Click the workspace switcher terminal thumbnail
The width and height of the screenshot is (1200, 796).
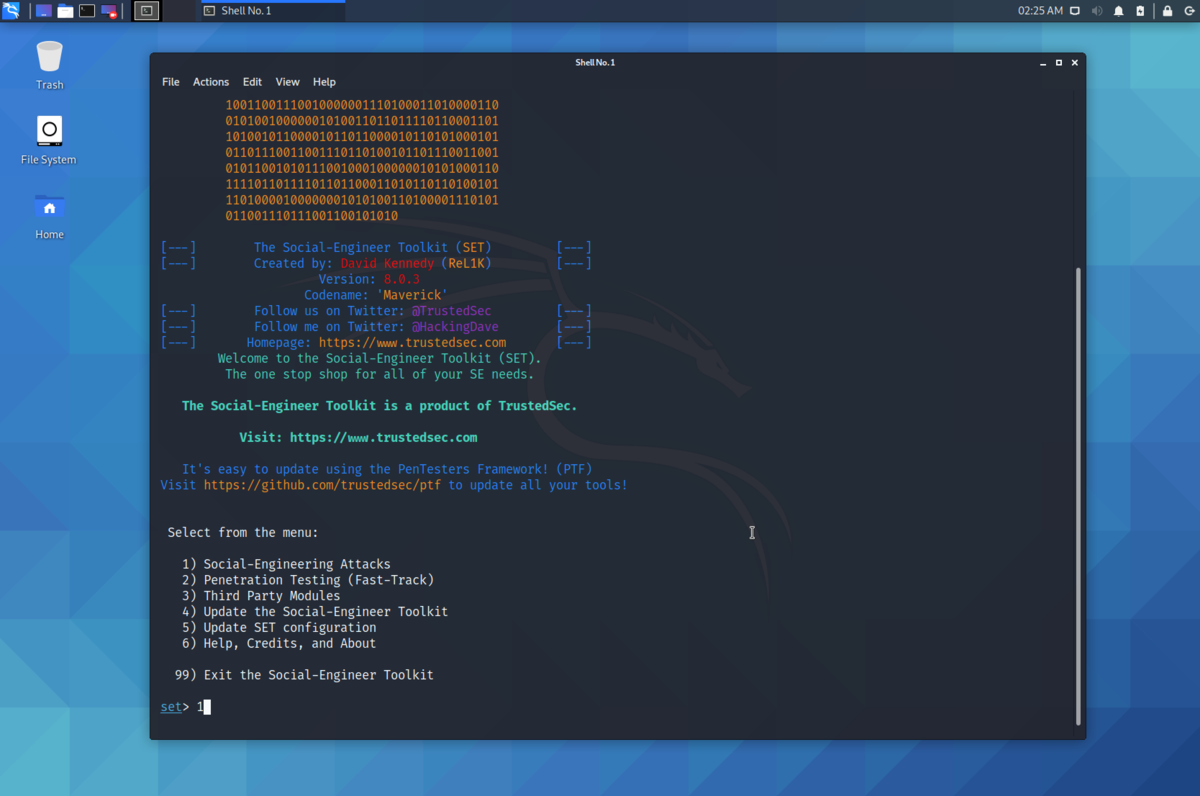coord(146,11)
